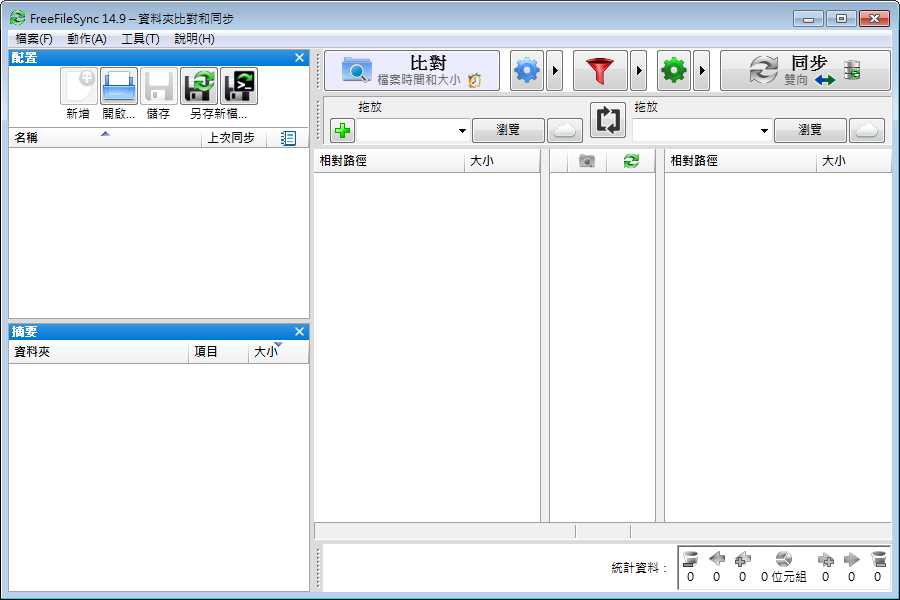Open the comparison settings dropdown arrow
900x600 pixels.
(x=558, y=70)
